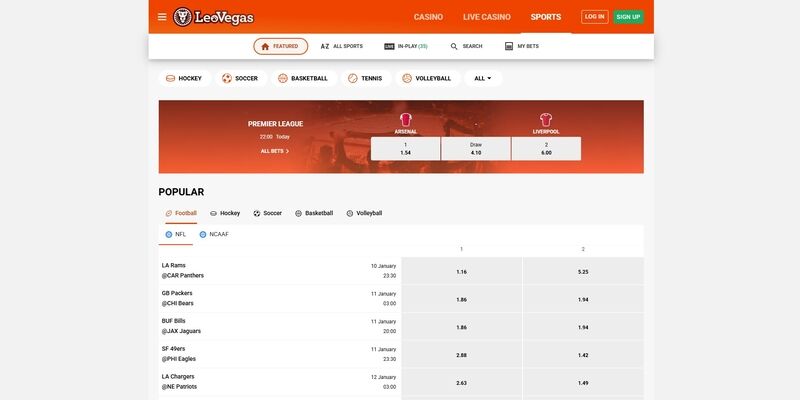Screen dimensions: 800x400
Task: Click the NCAAF league badge icon
Action: click(x=203, y=235)
